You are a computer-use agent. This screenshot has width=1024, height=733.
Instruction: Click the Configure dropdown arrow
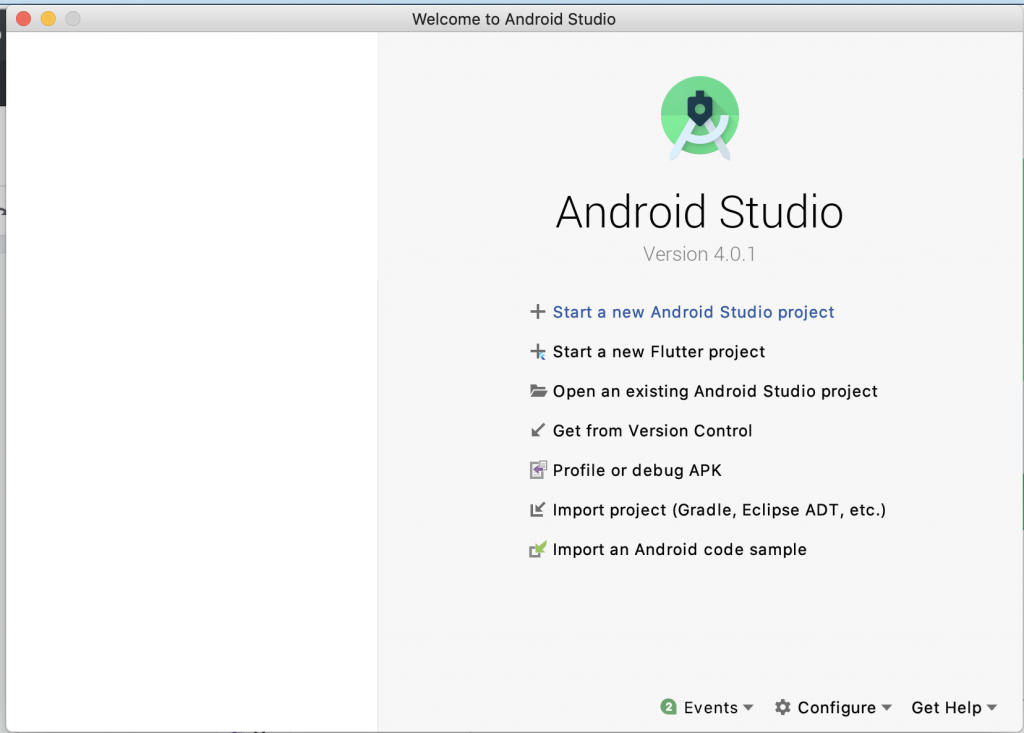tap(886, 708)
